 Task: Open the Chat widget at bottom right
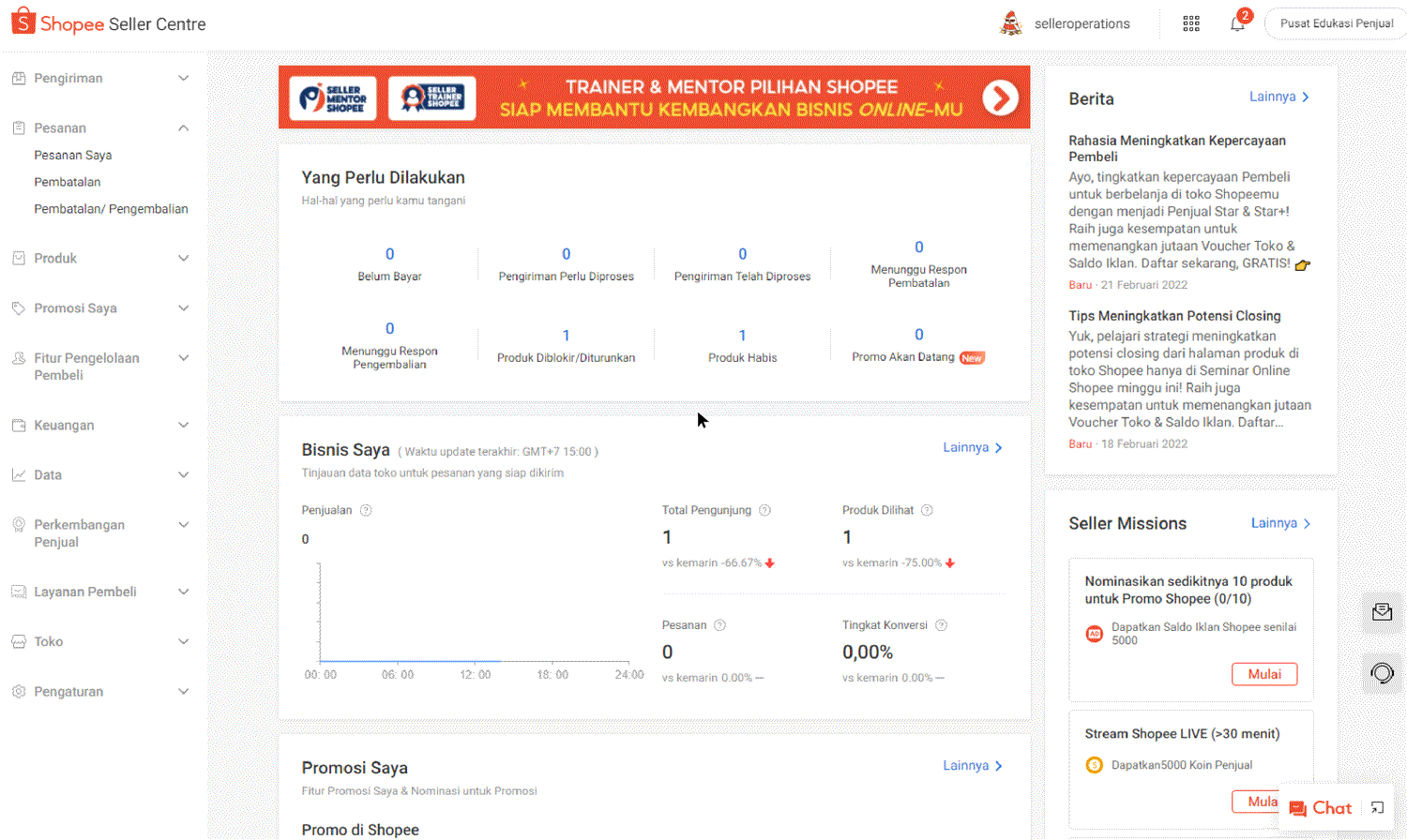[x=1324, y=807]
